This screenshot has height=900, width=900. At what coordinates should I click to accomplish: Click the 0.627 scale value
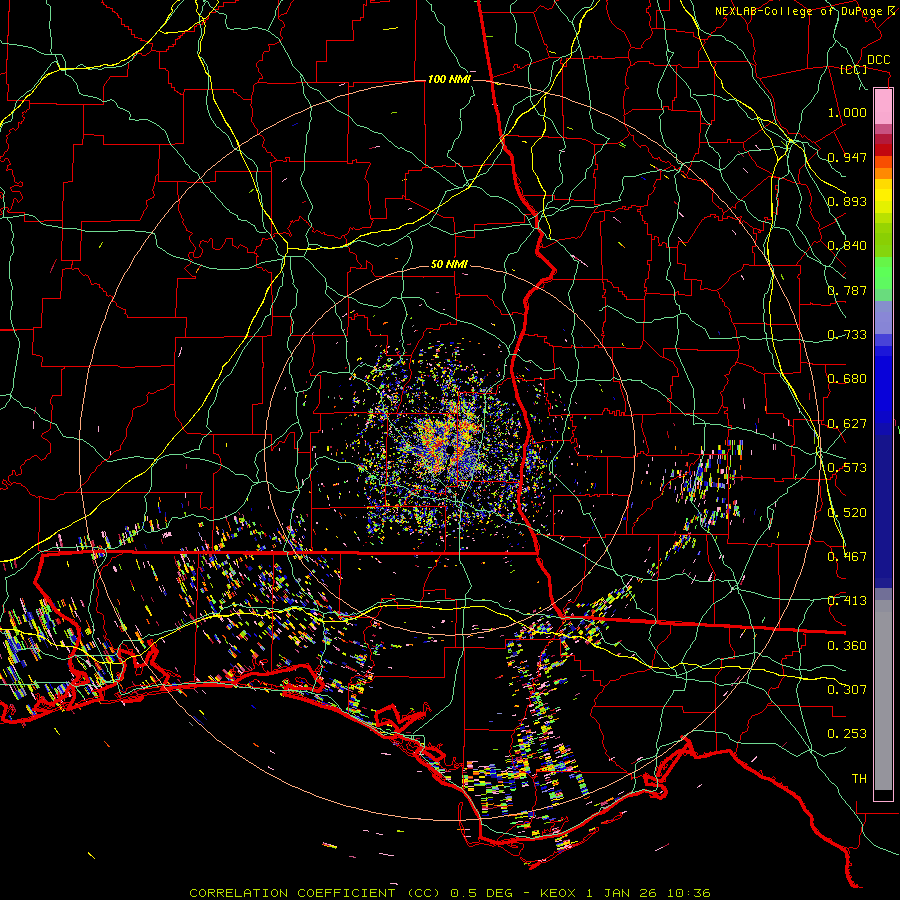[x=847, y=424]
